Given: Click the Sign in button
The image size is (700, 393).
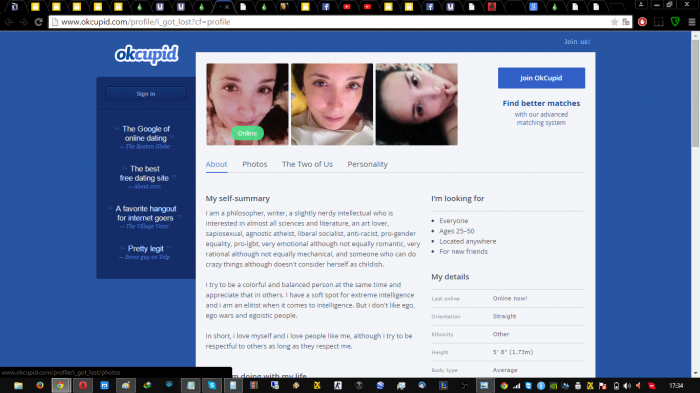Looking at the screenshot, I should pyautogui.click(x=146, y=94).
